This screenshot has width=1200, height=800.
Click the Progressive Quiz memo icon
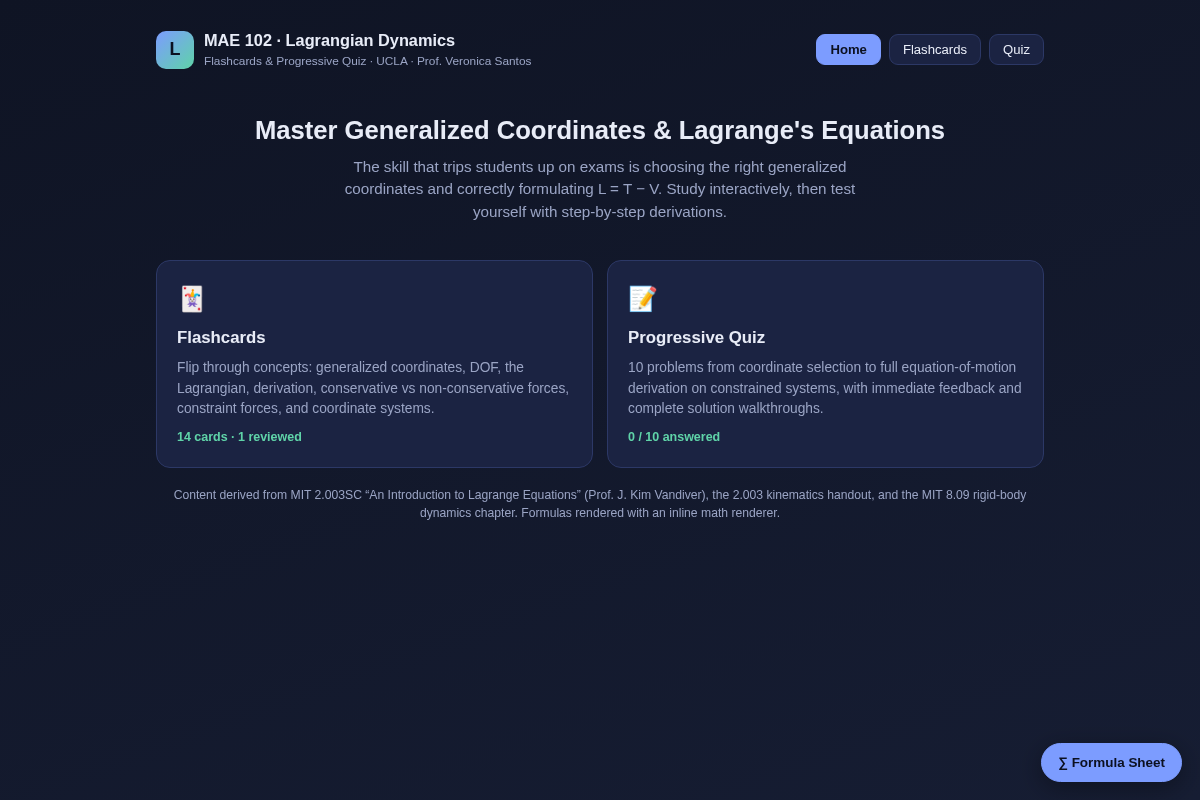click(x=642, y=299)
